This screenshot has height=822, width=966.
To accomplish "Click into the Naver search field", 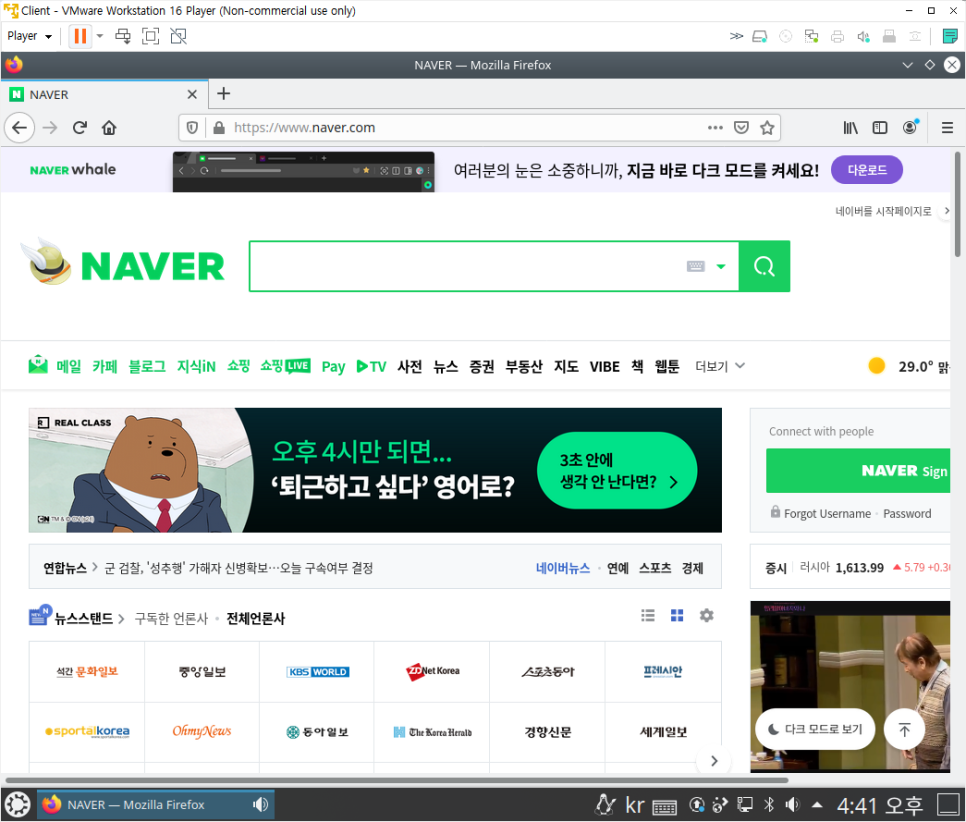I will [465, 266].
